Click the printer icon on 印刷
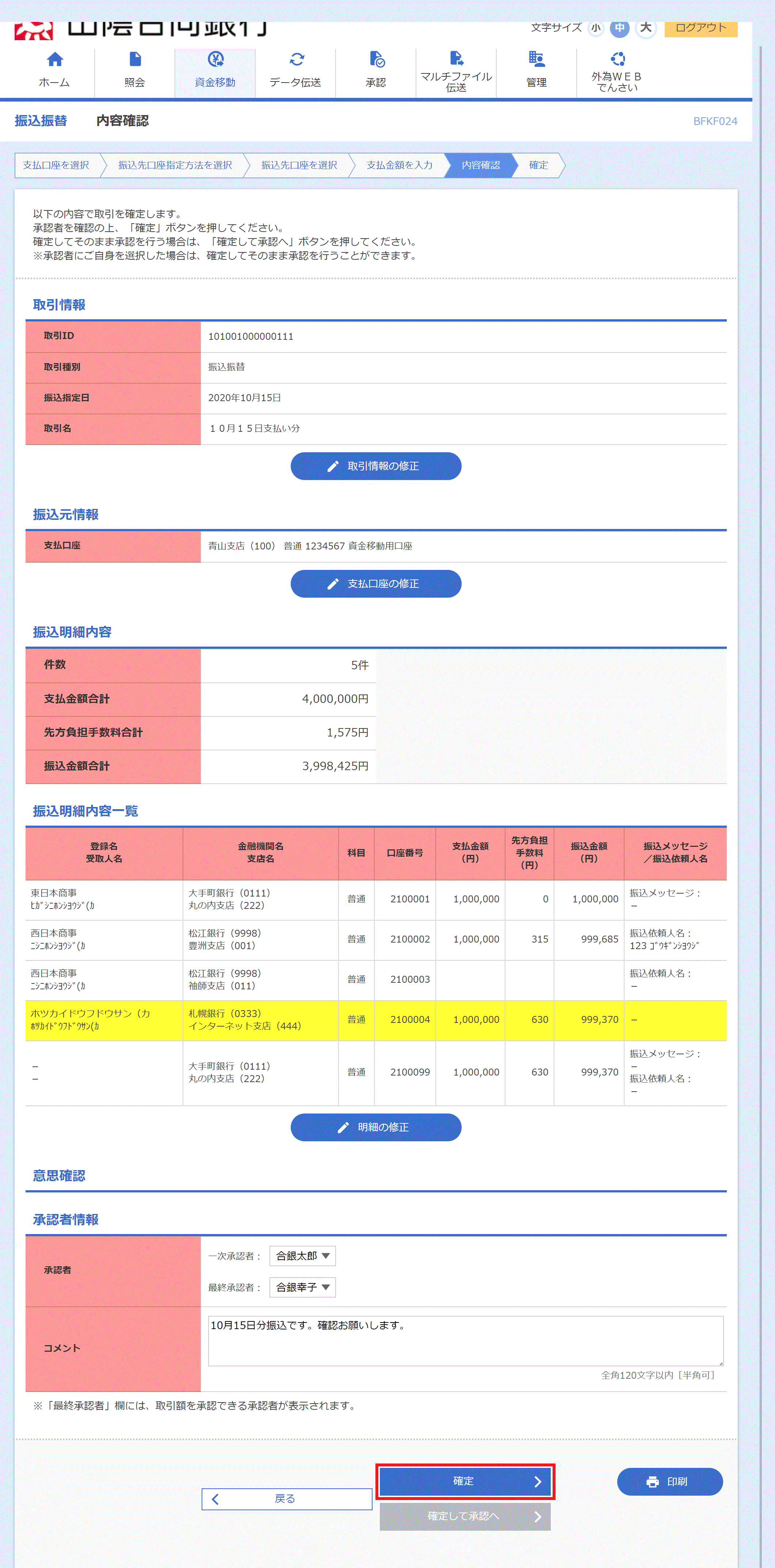The height and width of the screenshot is (1568, 775). point(652,1481)
